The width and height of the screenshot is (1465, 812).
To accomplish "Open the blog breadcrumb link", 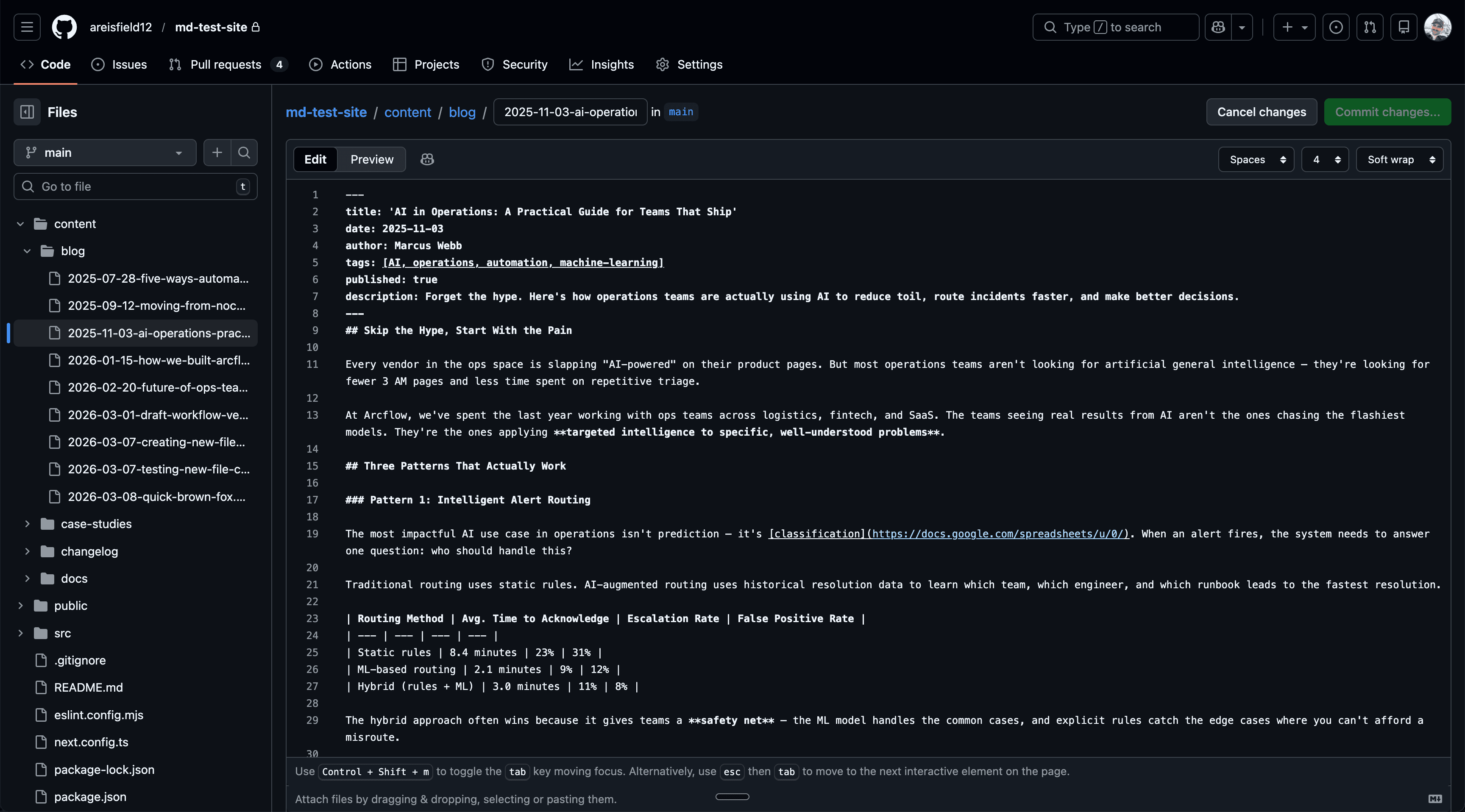I will (462, 112).
